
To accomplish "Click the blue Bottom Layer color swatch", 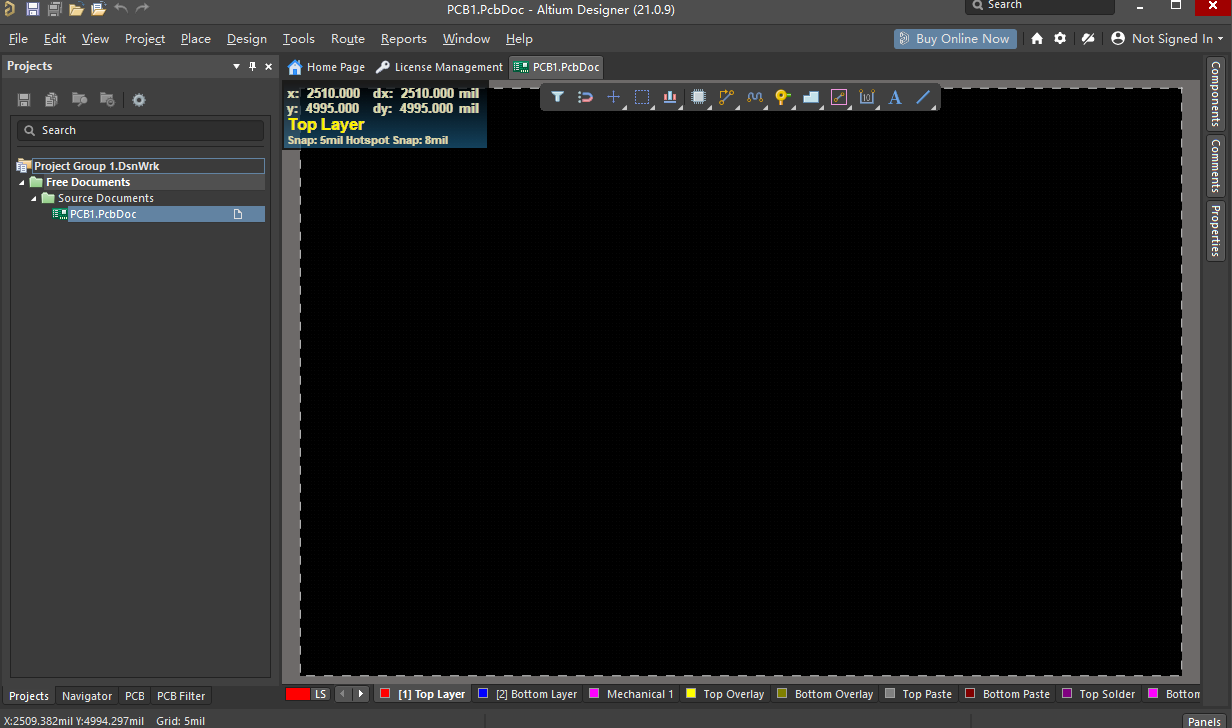I will point(483,693).
